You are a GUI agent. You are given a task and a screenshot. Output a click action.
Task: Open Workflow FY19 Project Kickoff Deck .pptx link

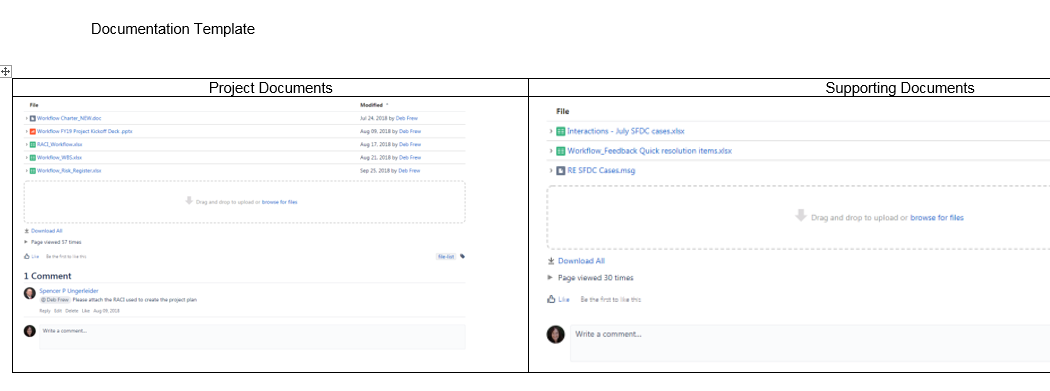point(85,131)
